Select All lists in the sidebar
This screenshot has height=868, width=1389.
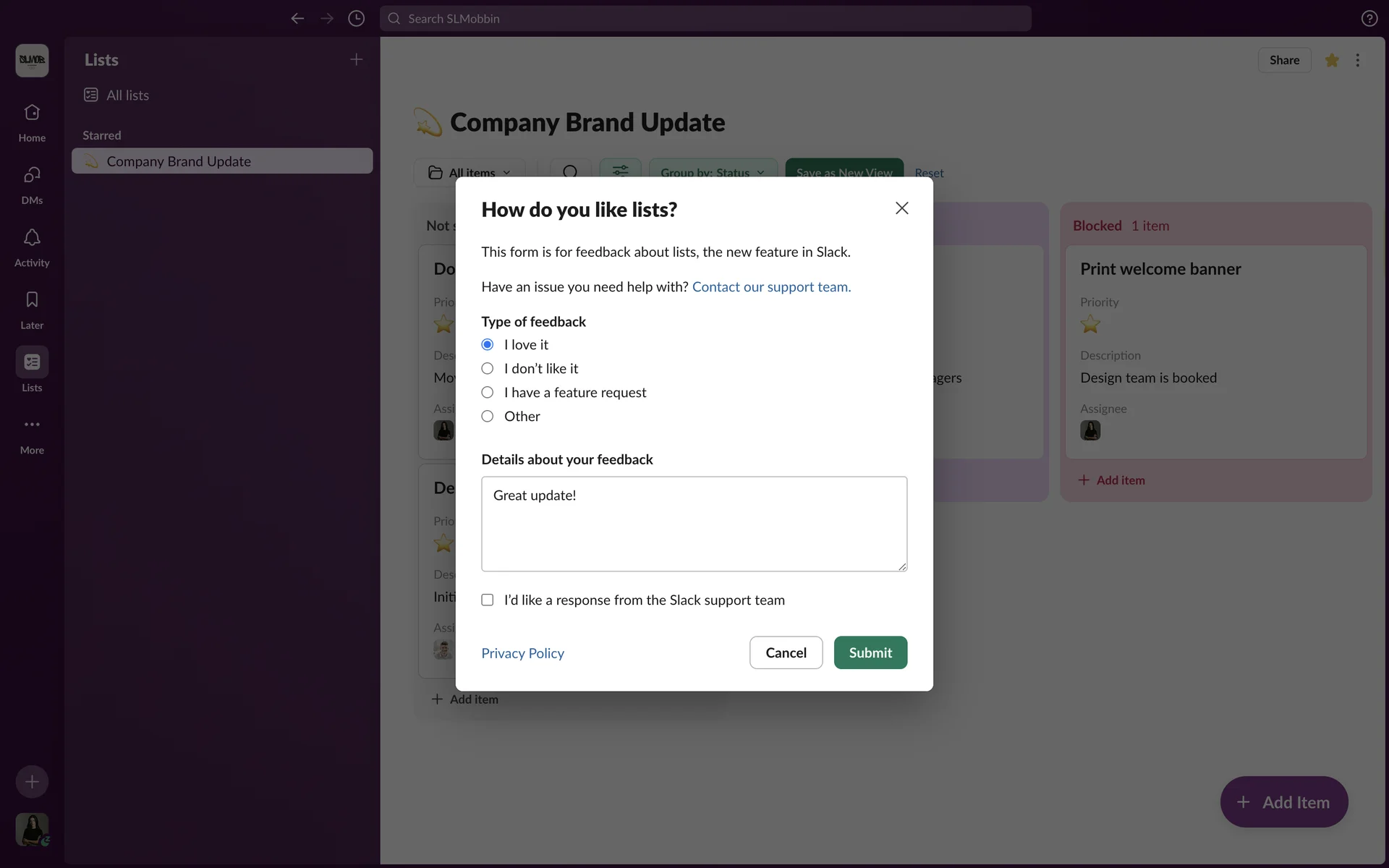point(127,95)
